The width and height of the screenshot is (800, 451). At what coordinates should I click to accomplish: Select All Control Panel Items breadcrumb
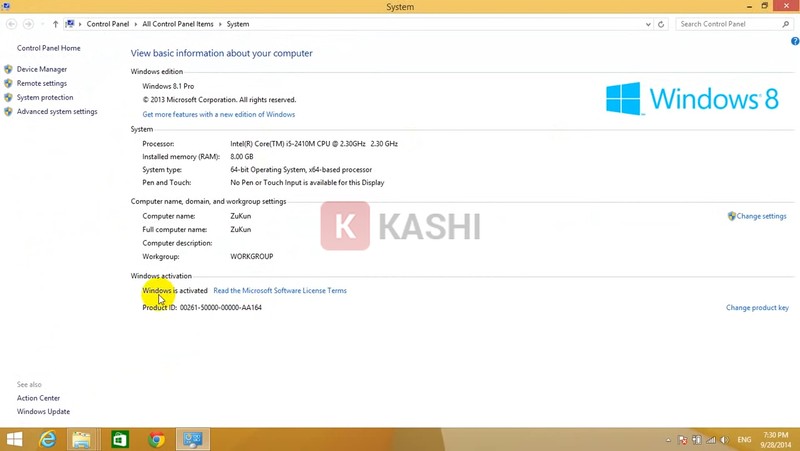[x=178, y=24]
